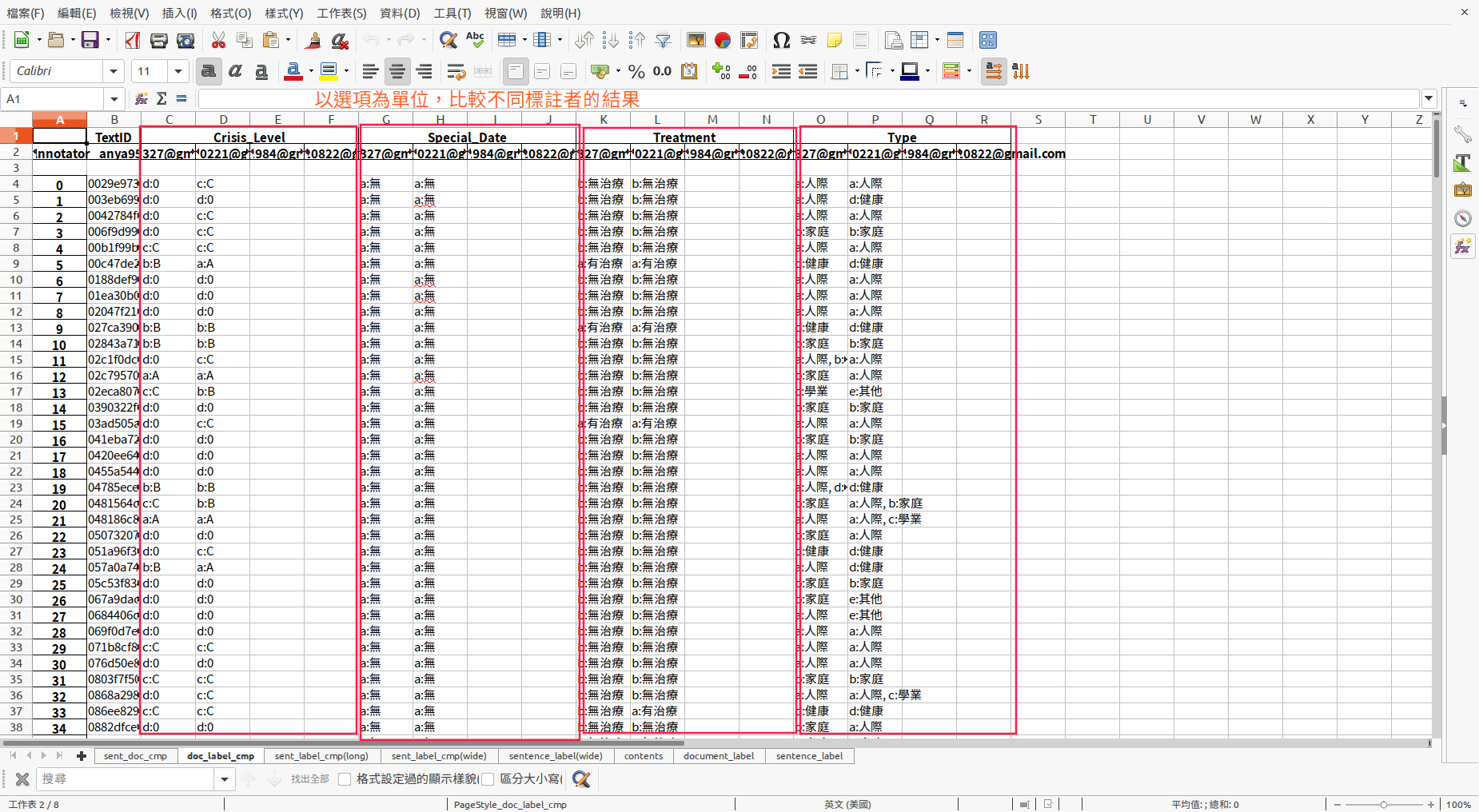Click 找出全部 find all button
1479x812 pixels.
click(310, 779)
